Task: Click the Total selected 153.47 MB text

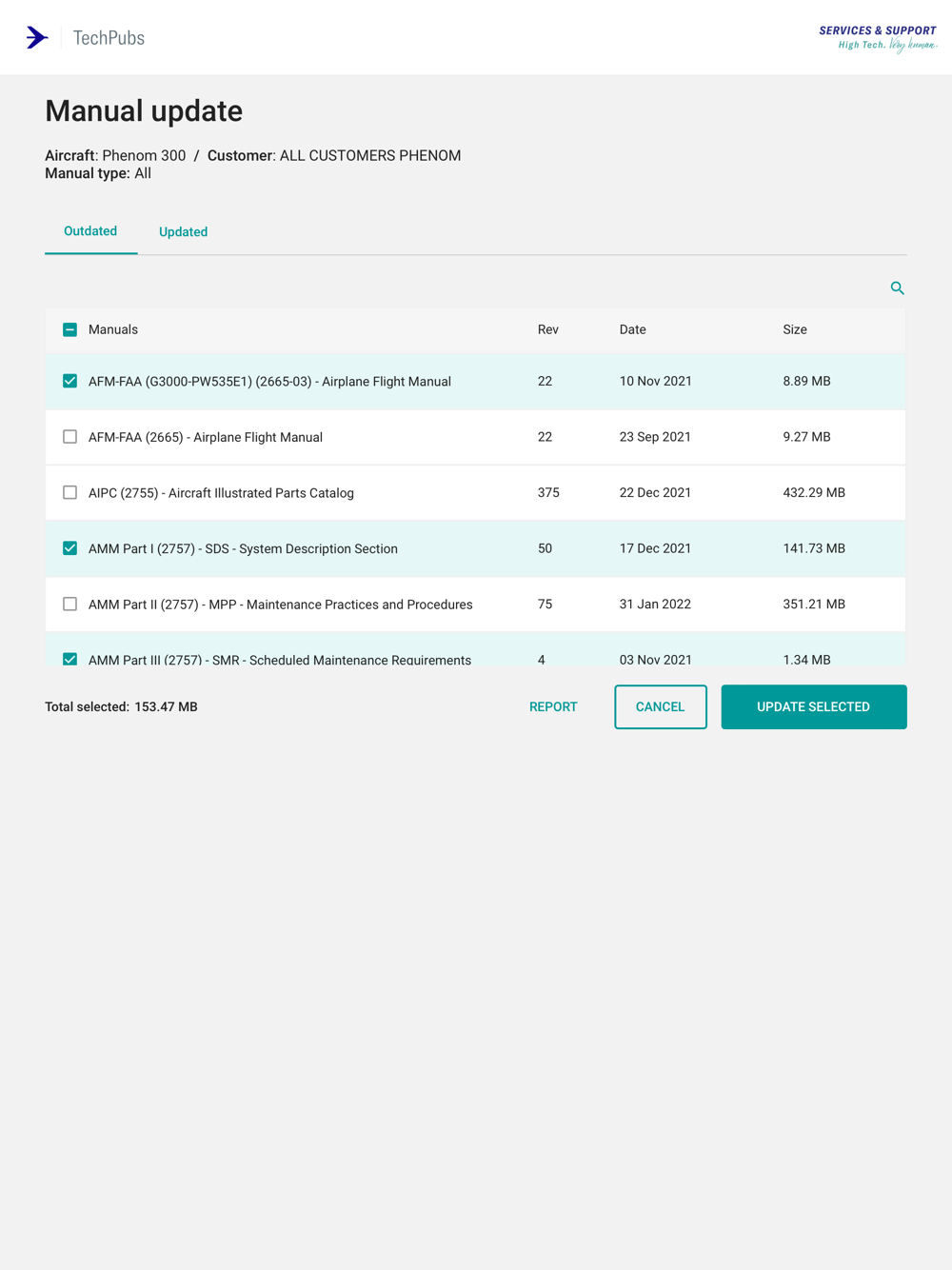Action: click(121, 706)
